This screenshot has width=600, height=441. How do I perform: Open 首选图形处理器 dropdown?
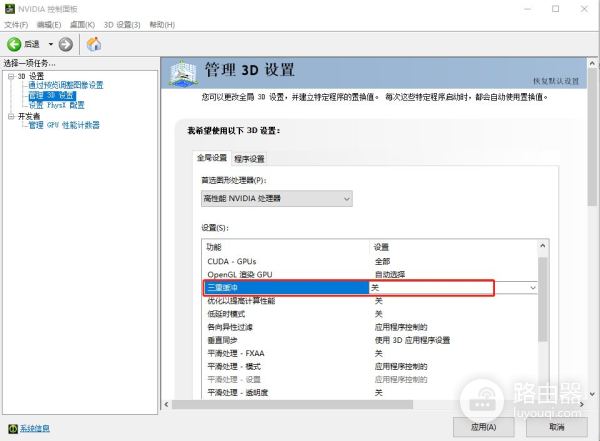pos(277,199)
